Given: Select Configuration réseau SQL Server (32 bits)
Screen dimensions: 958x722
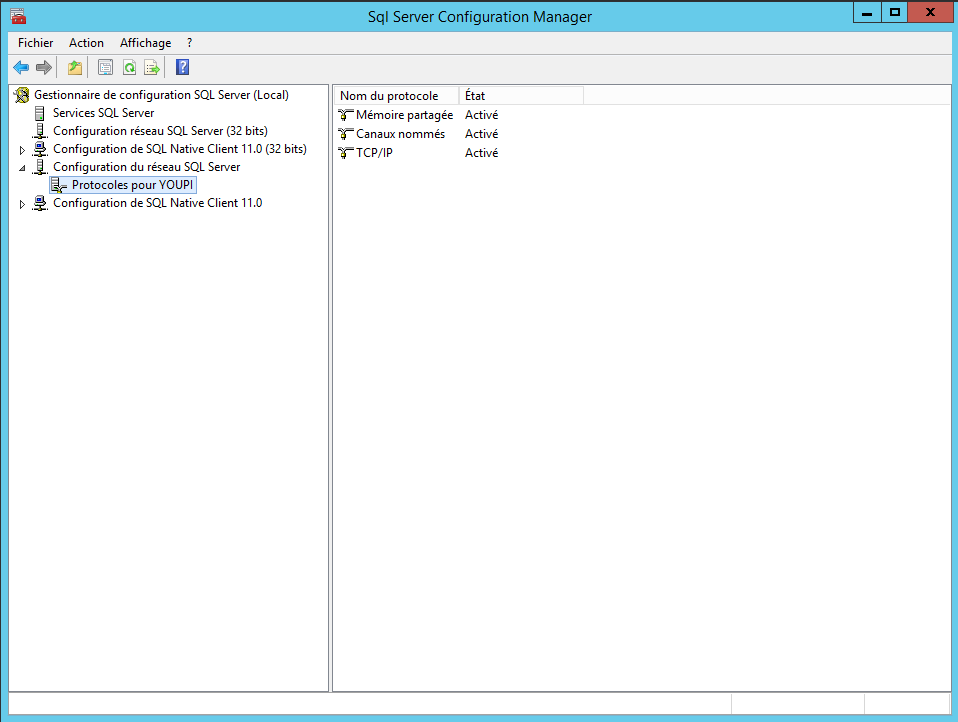Looking at the screenshot, I should (160, 131).
